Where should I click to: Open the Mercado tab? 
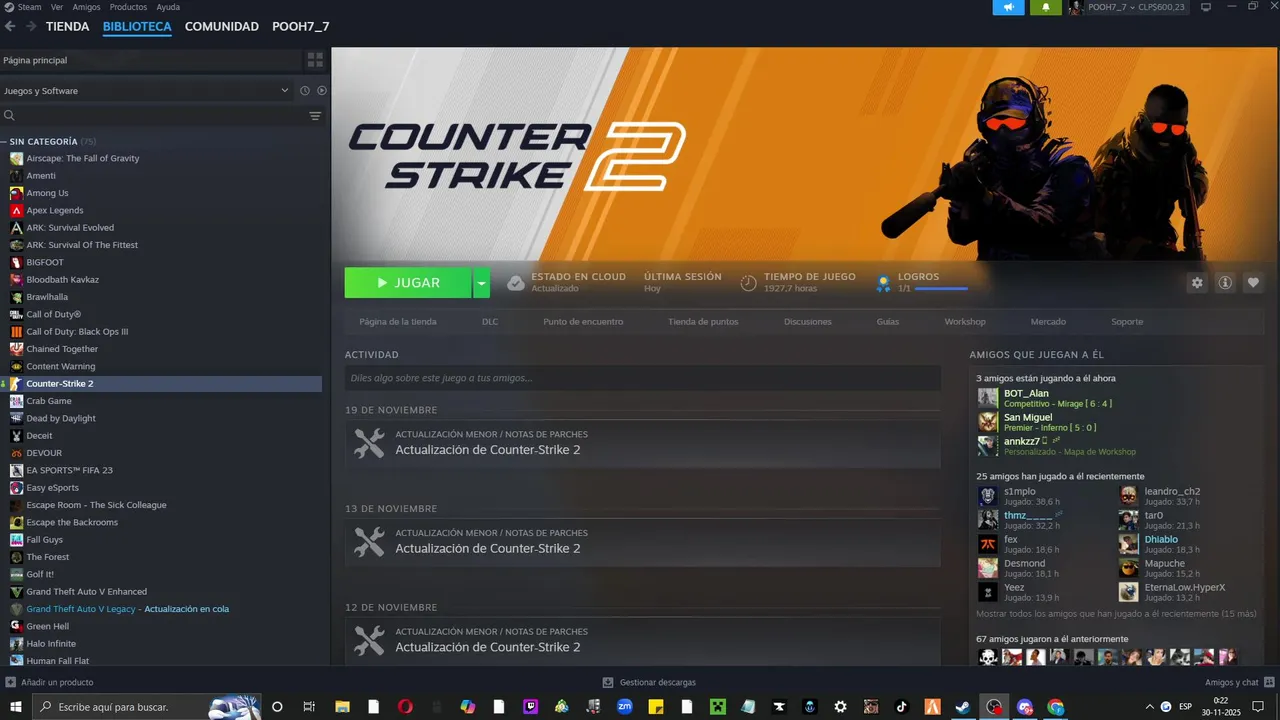(x=1048, y=322)
